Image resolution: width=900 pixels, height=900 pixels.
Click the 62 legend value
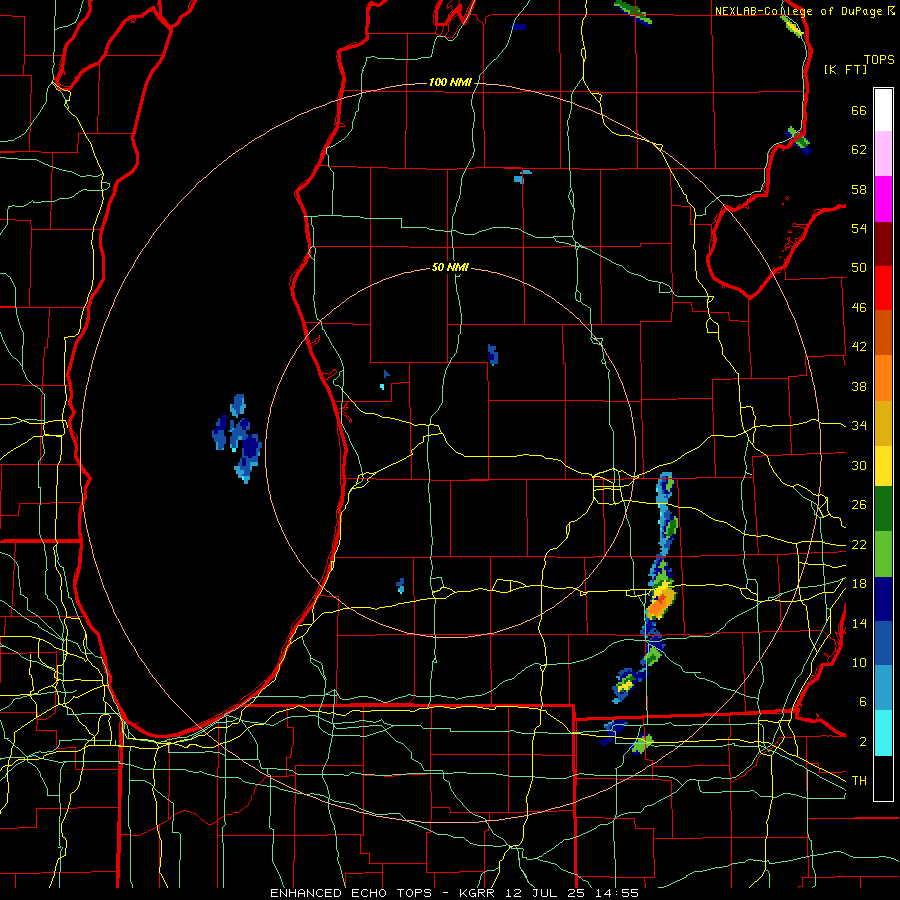[x=859, y=150]
